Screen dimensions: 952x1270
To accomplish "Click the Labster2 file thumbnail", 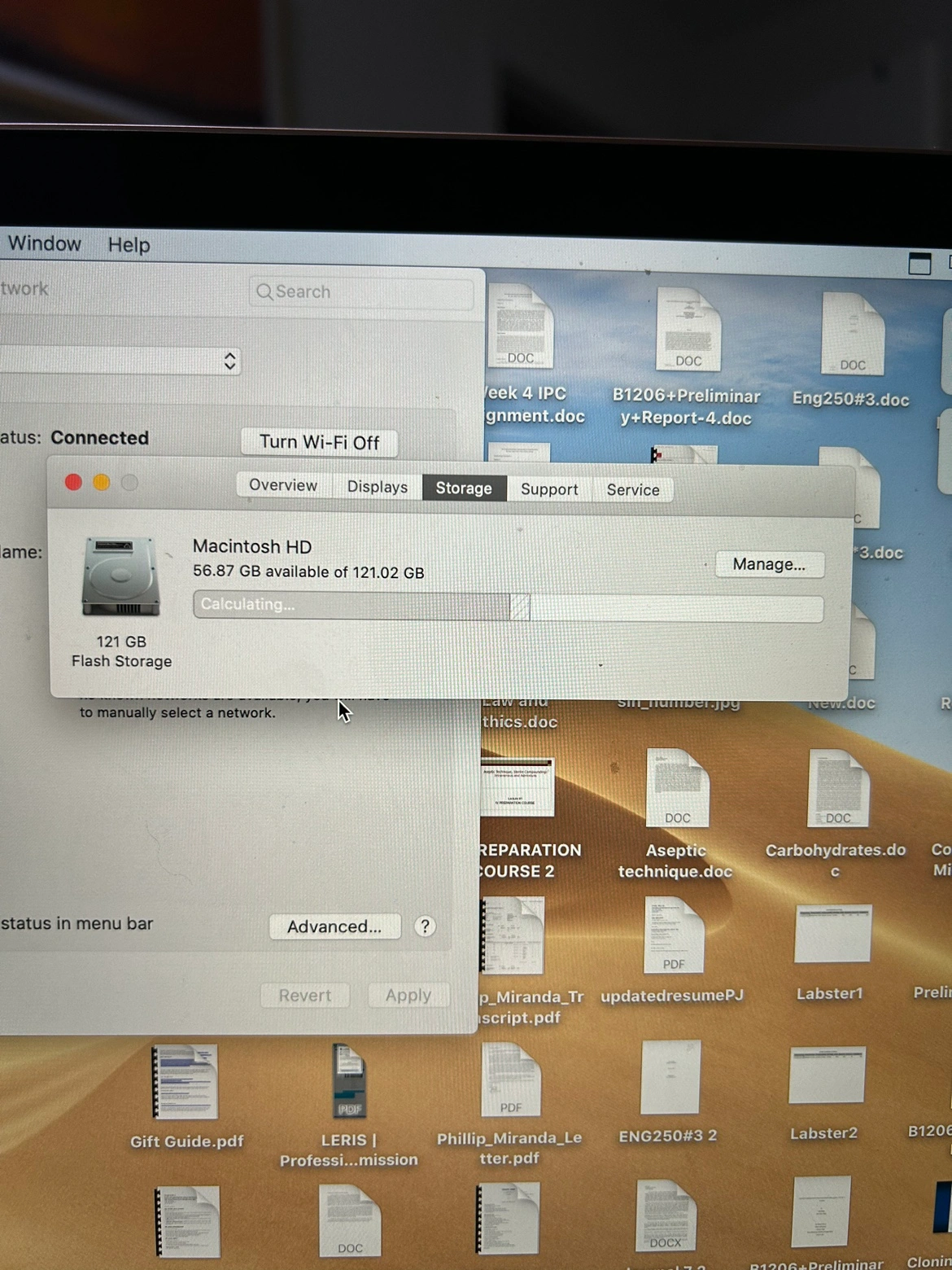I will click(826, 1075).
